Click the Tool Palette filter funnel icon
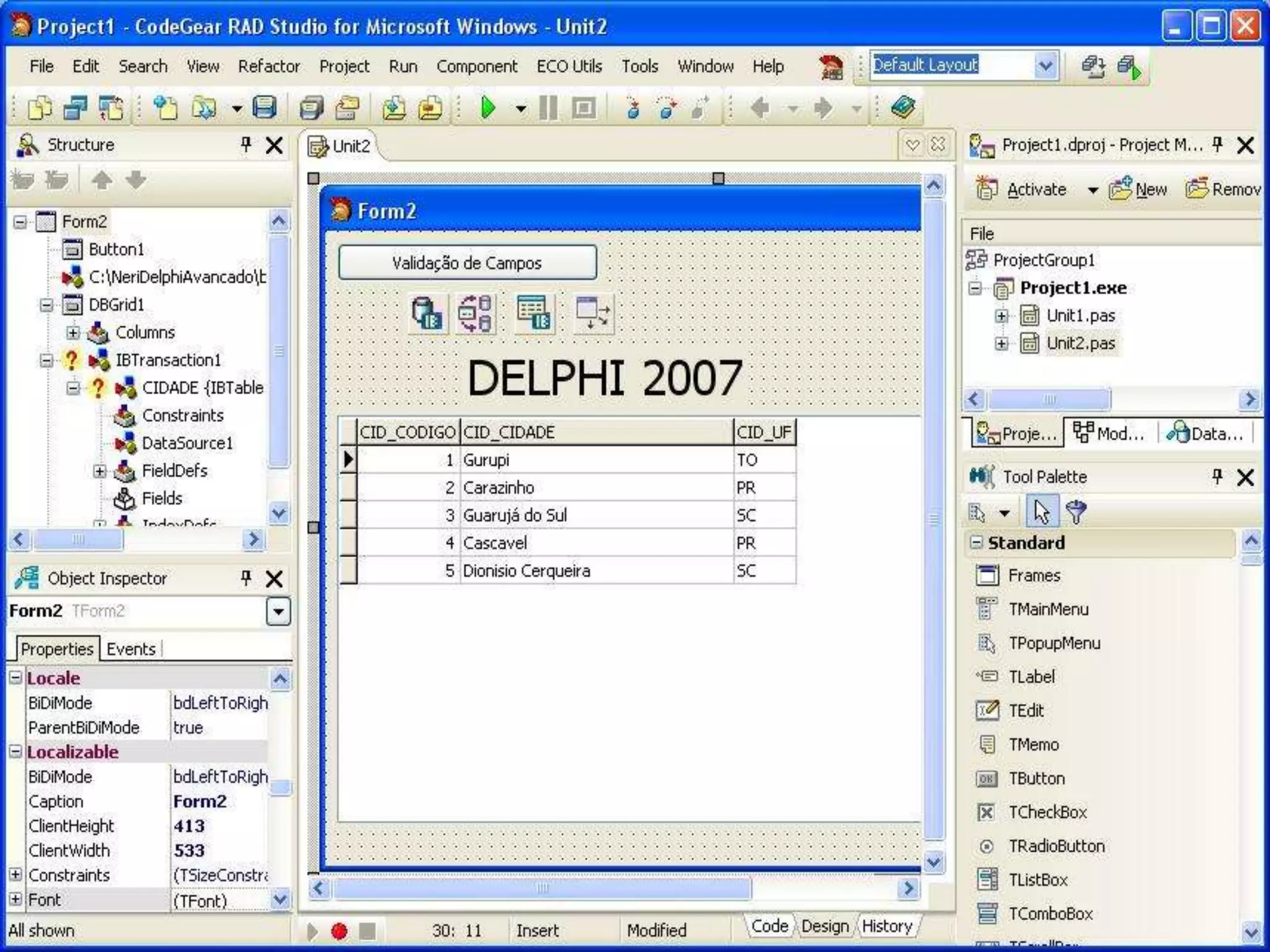 click(x=1076, y=513)
